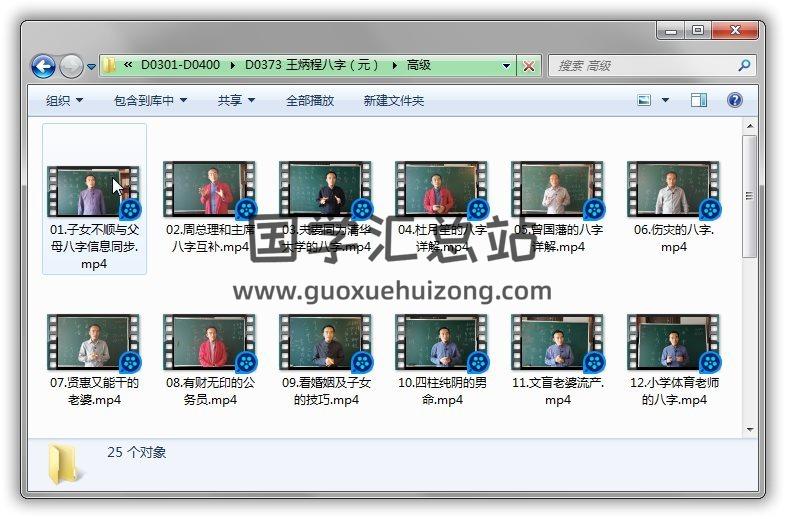Viewport: 786px width, 519px height.
Task: Expand subfolder arrow after D0301-D0400
Action: pyautogui.click(x=233, y=66)
